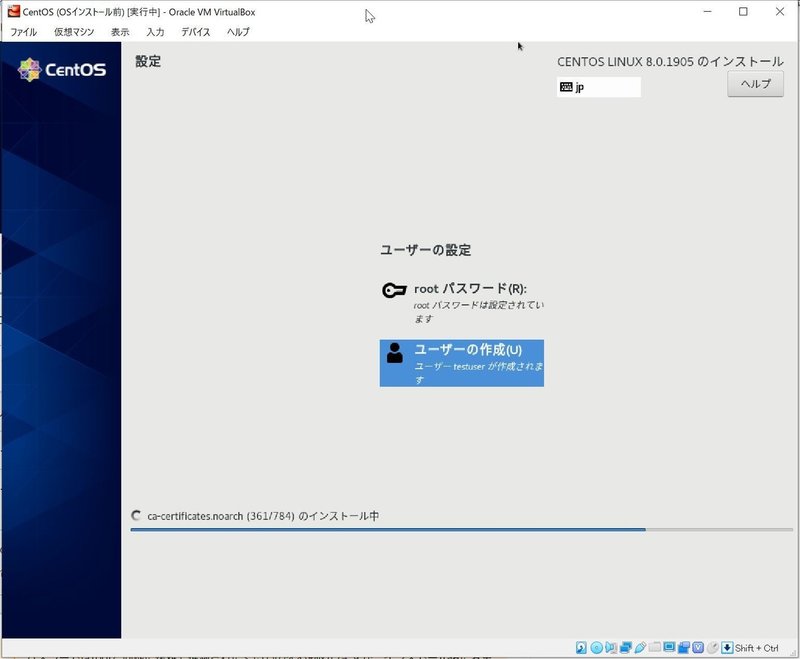Click the user creation person icon
The image size is (800, 659).
point(394,353)
